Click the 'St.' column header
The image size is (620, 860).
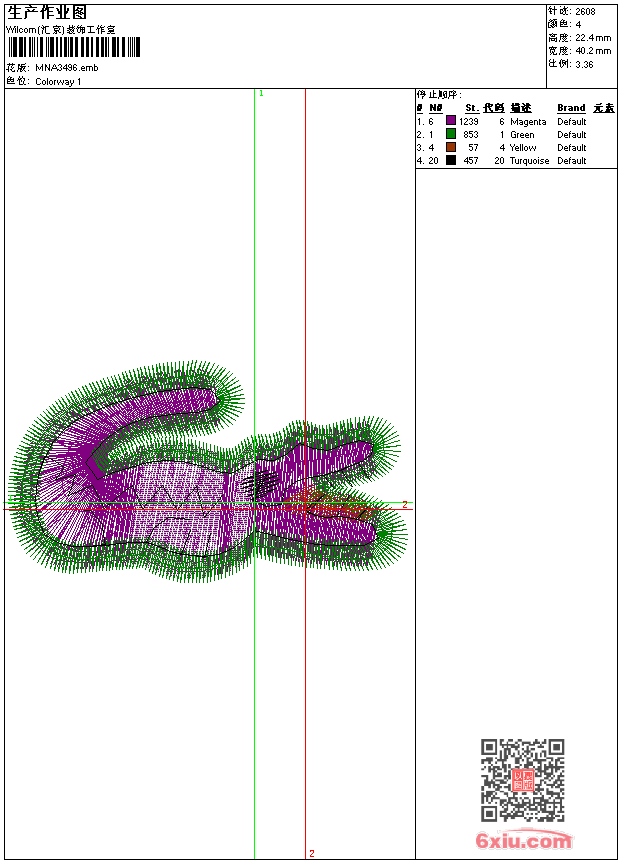pyautogui.click(x=472, y=108)
